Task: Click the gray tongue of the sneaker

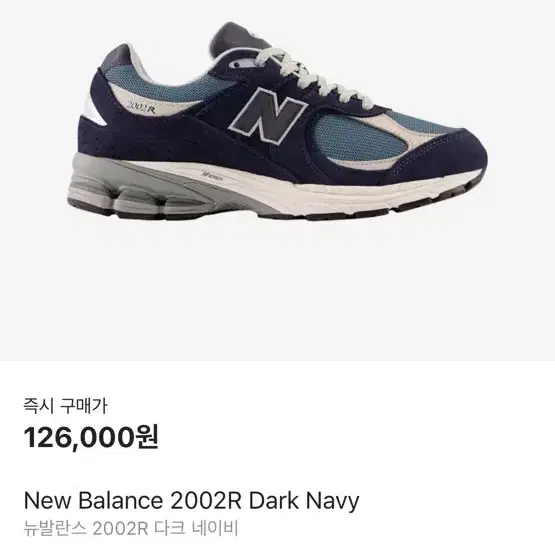Action: click(240, 37)
